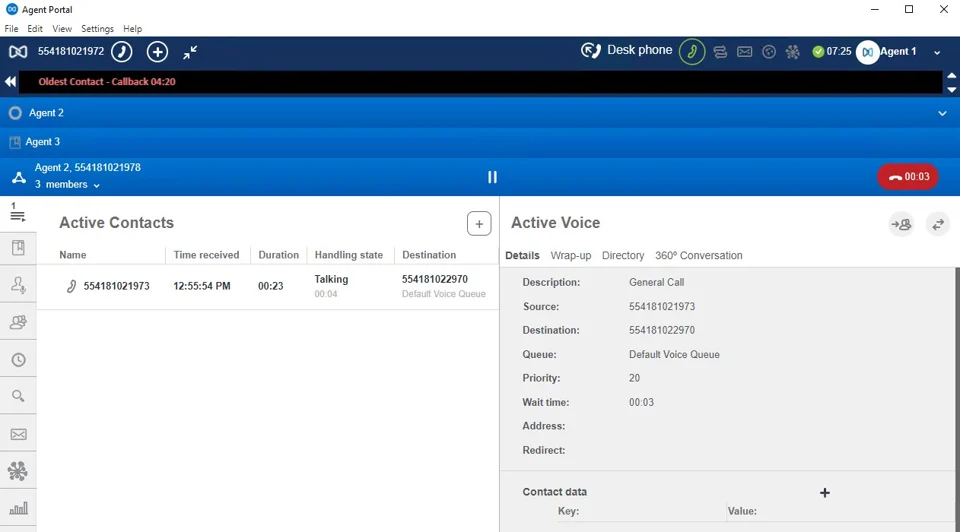Open the Settings menu
Screen dimensions: 960x532
97,29
